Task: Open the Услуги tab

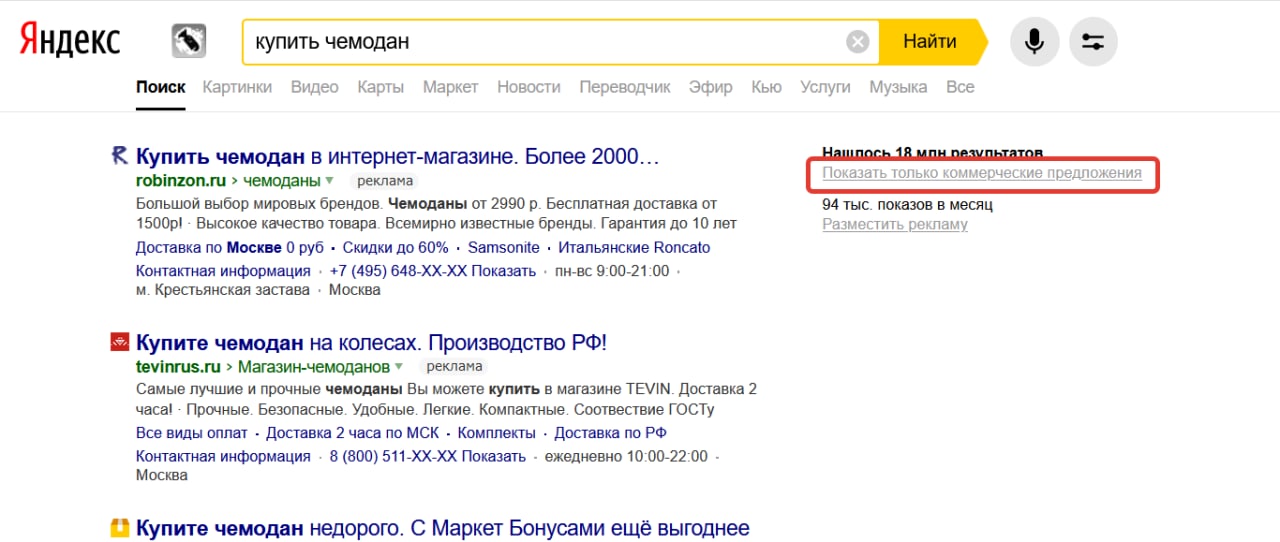Action: click(825, 87)
